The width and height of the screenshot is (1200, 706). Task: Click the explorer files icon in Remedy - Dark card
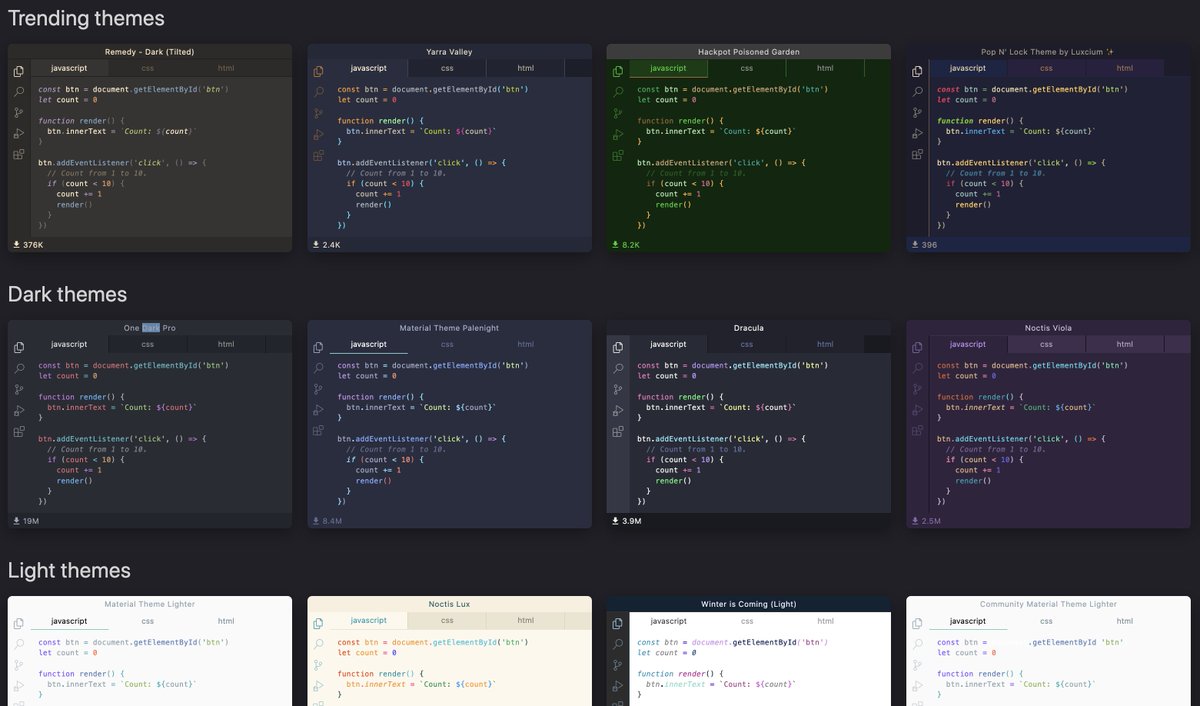[x=19, y=71]
